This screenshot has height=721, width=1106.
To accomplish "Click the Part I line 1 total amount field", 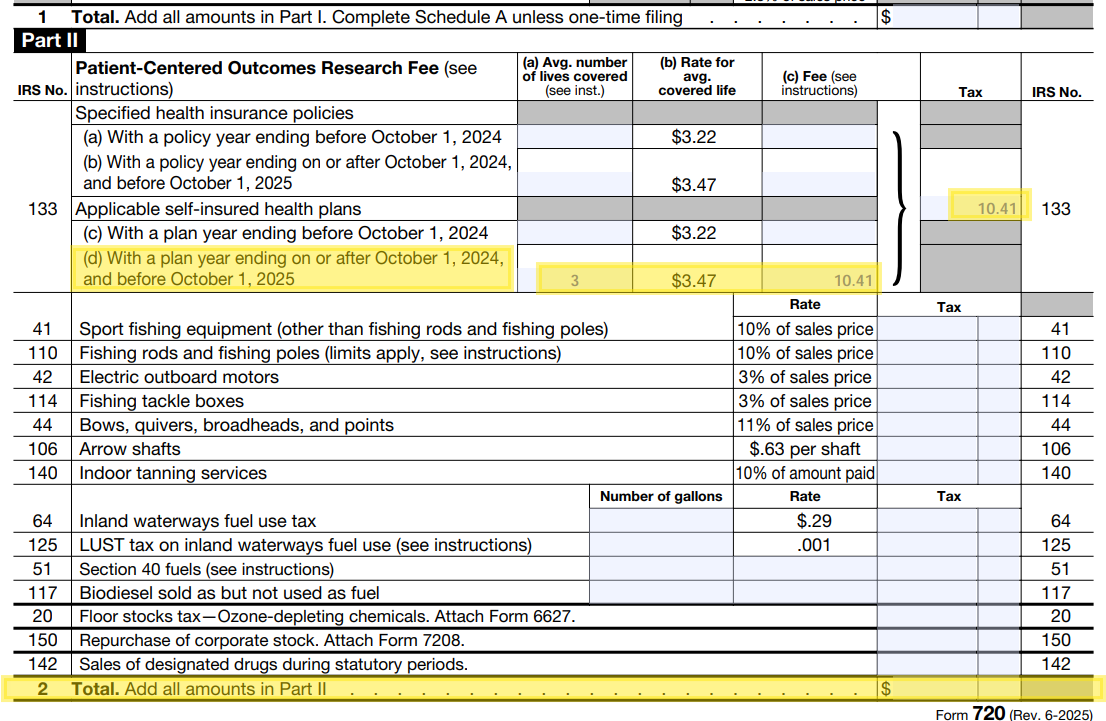I will point(935,17).
